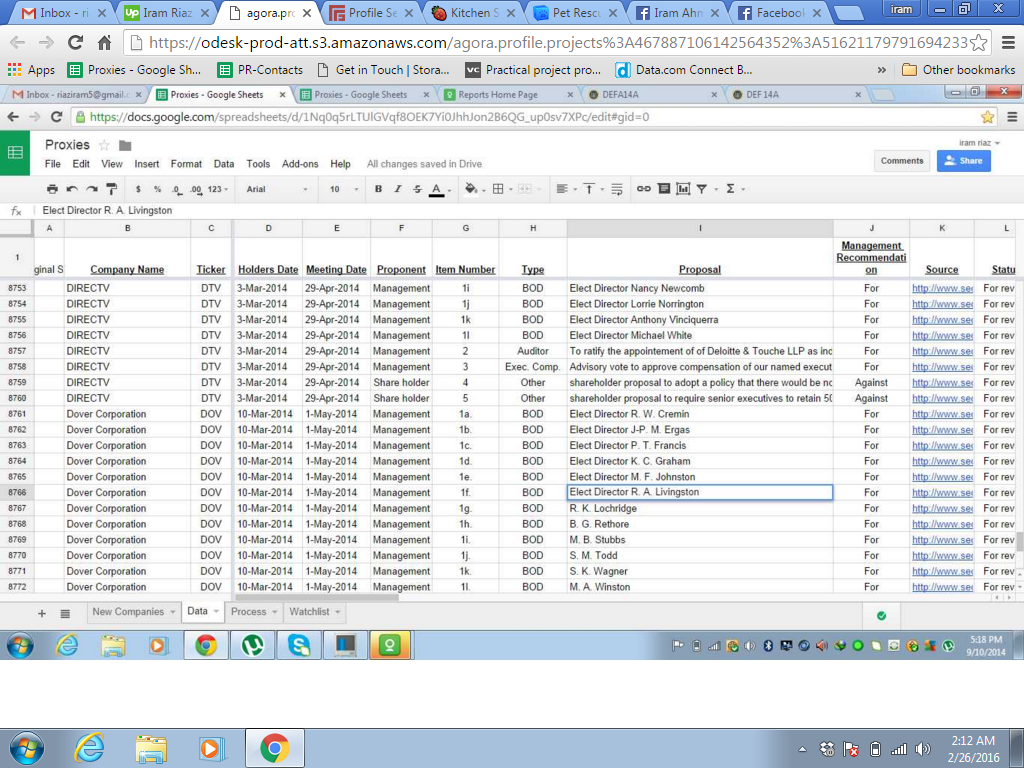
Task: Insert chart icon in toolbar
Action: tap(683, 189)
